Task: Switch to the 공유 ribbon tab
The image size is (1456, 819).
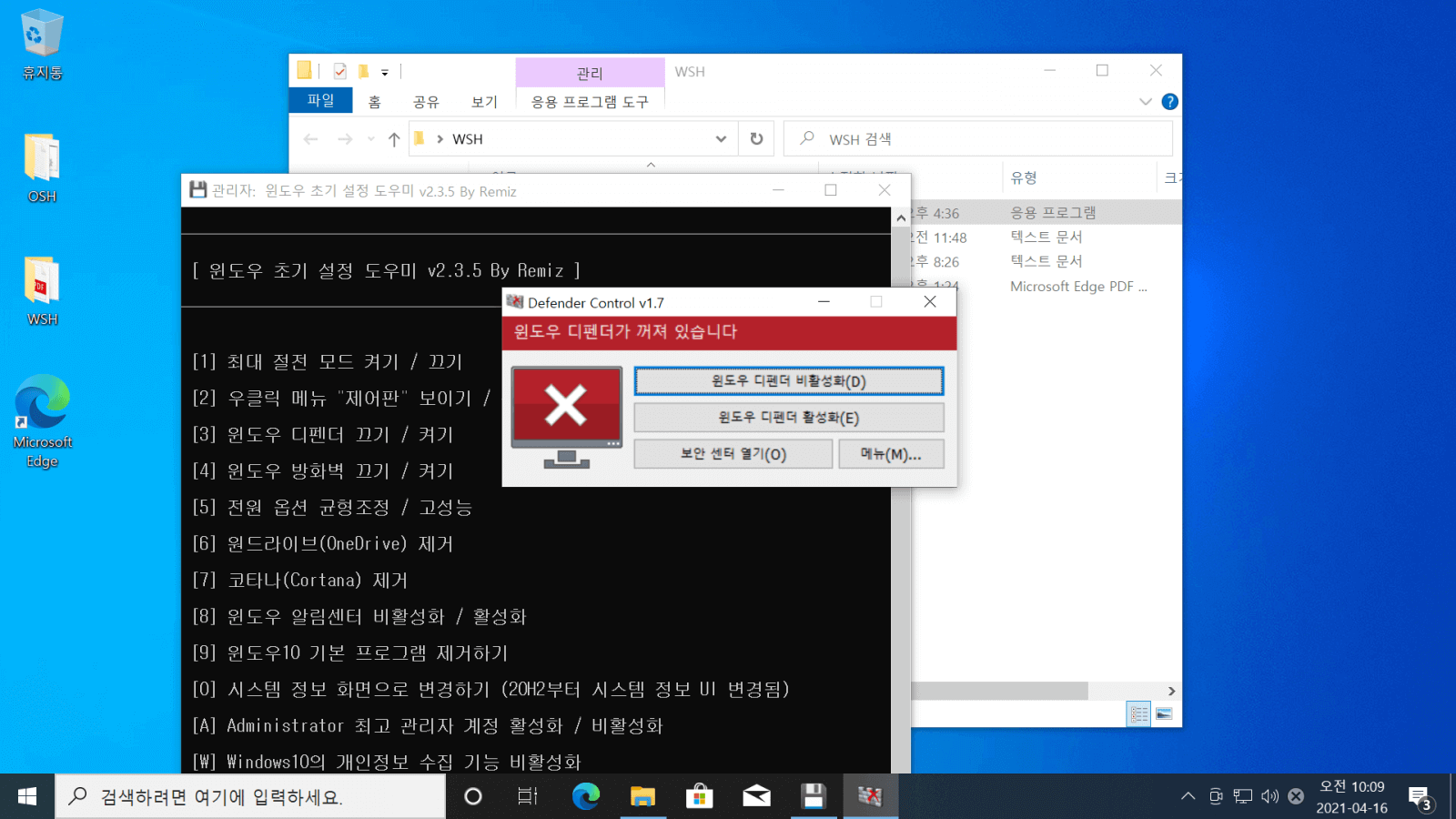Action: click(426, 102)
